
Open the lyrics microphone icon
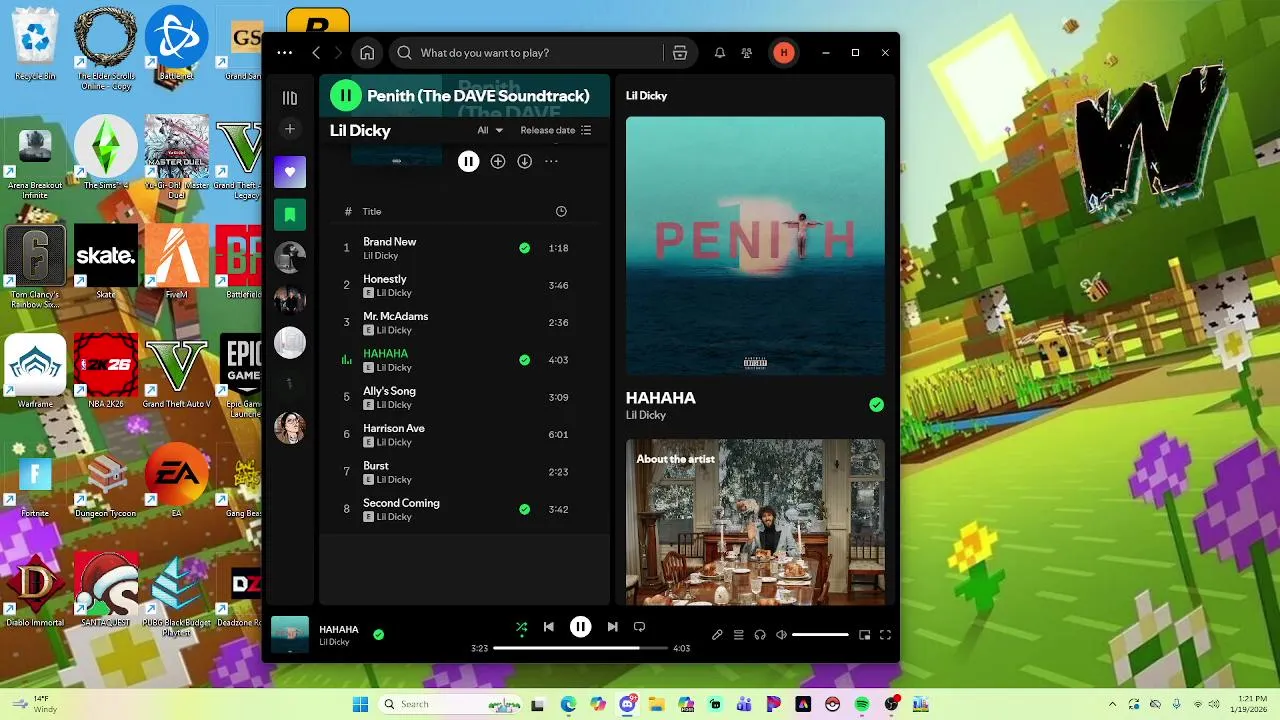717,635
